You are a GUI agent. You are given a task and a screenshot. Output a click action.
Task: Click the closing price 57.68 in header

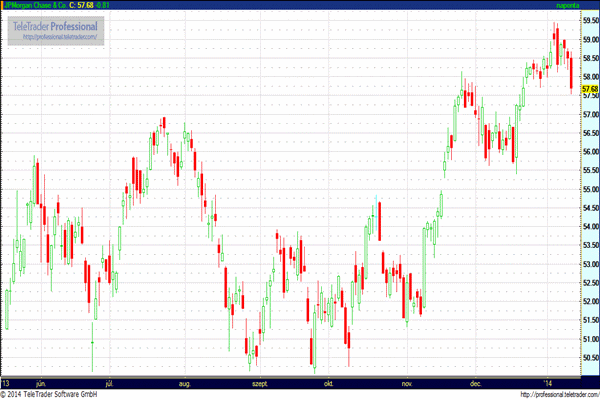[85, 5]
